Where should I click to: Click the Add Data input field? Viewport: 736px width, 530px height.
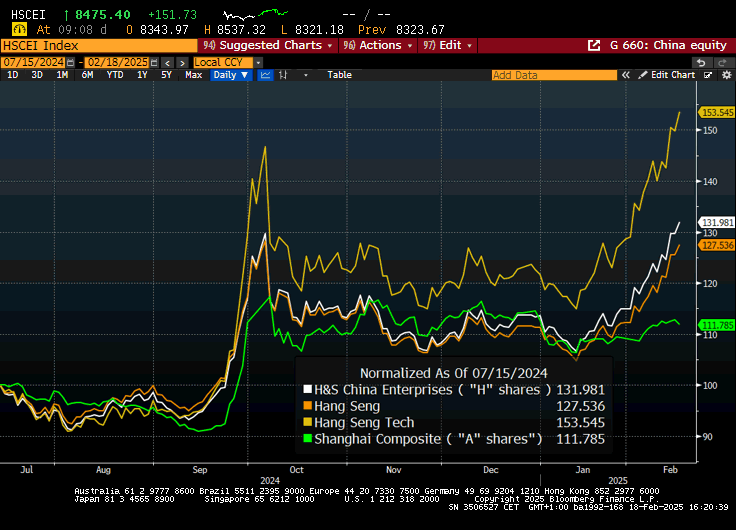tap(554, 75)
